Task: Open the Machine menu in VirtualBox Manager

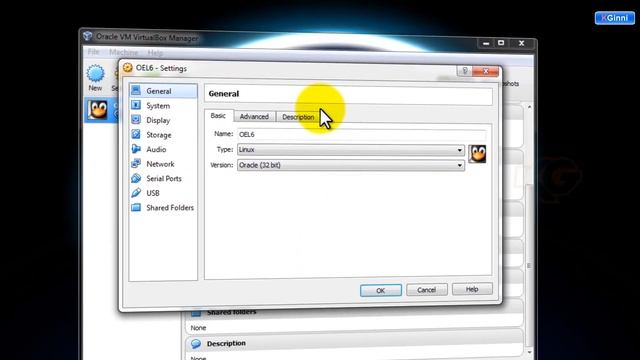Action: pos(123,52)
